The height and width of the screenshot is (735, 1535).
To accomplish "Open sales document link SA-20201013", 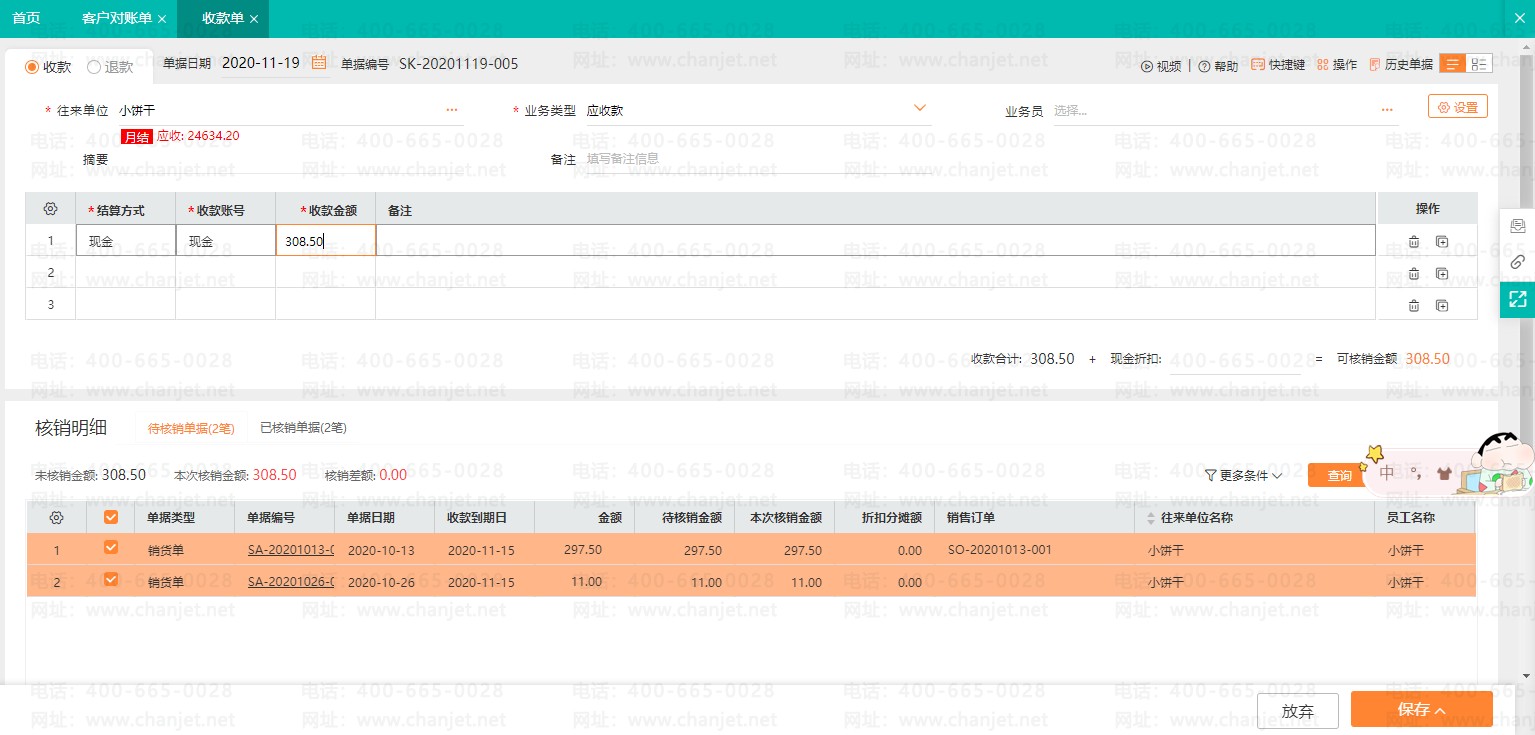I will click(x=290, y=550).
